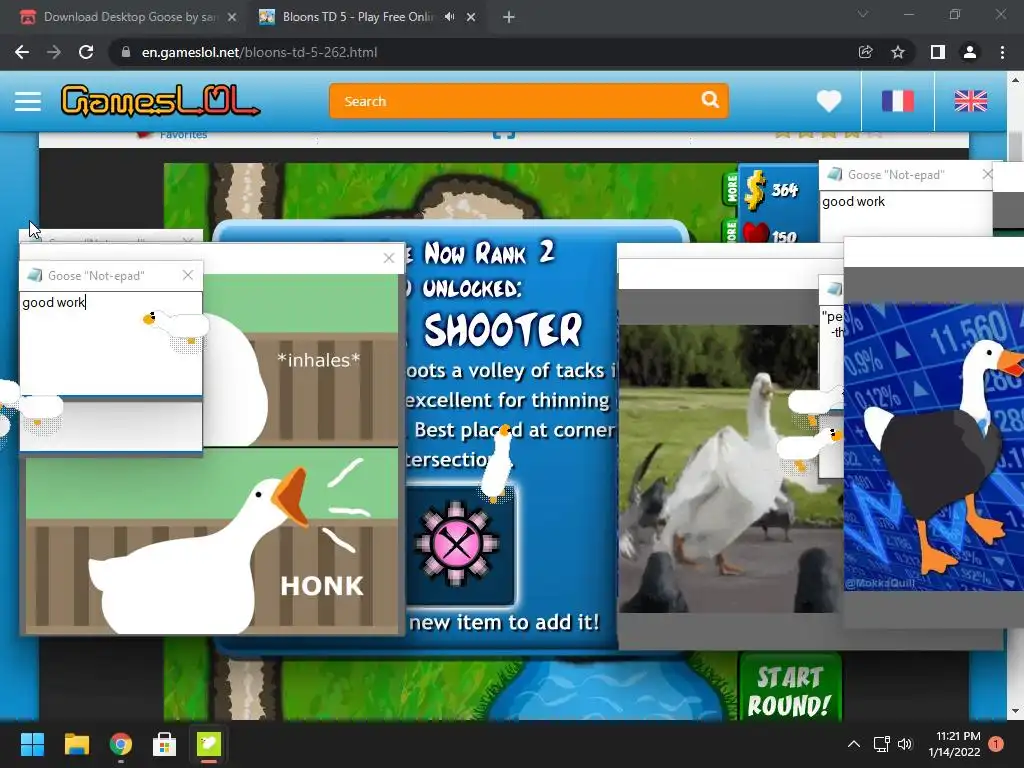Click the Desktop Goose taskbar icon
This screenshot has width=1024, height=768.
tap(209, 744)
